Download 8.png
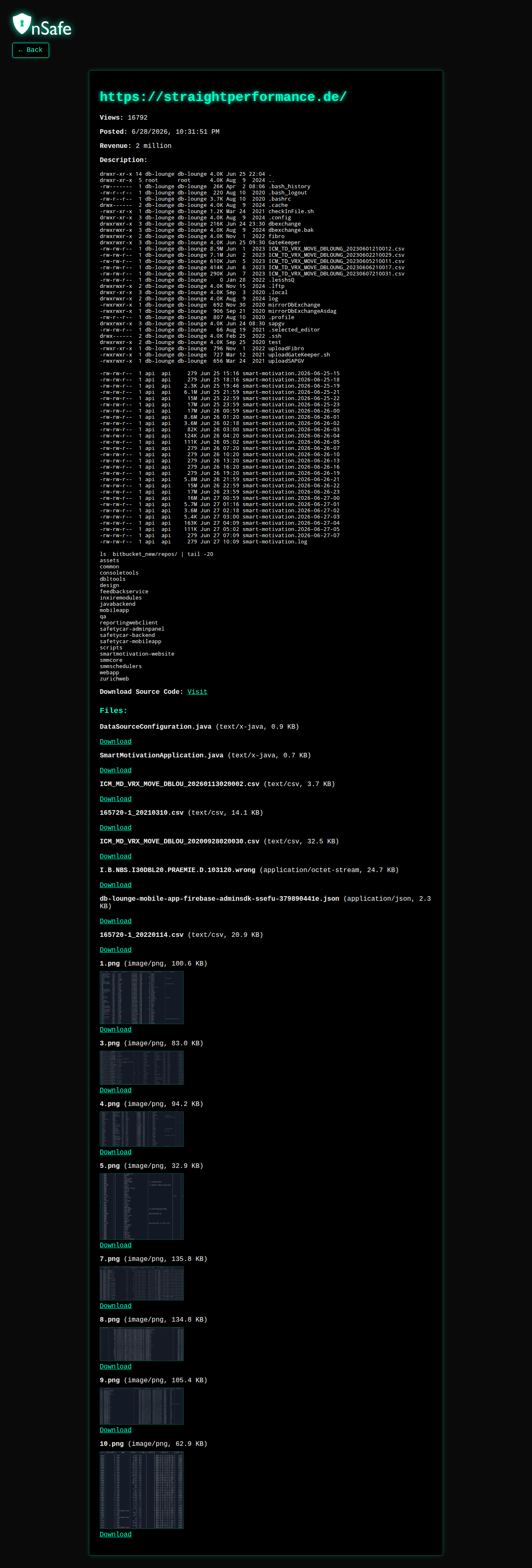Viewport: 532px width, 1568px height. (116, 1366)
